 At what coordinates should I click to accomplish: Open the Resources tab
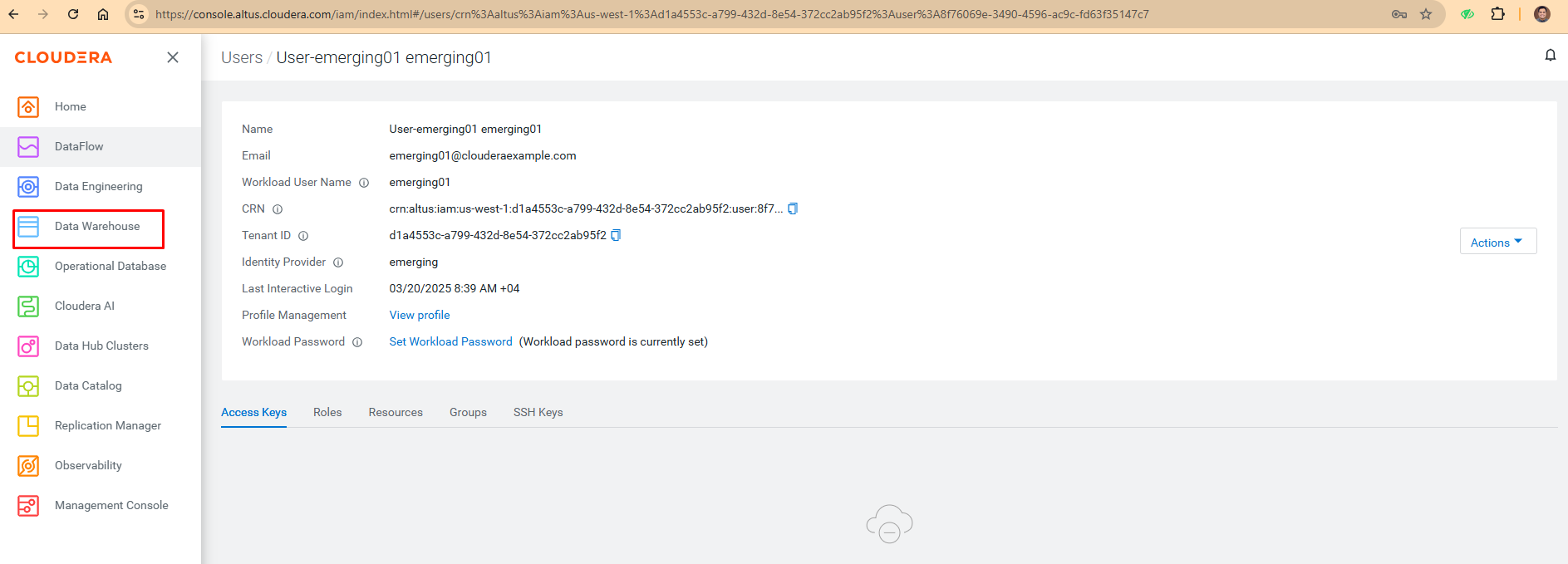(396, 412)
